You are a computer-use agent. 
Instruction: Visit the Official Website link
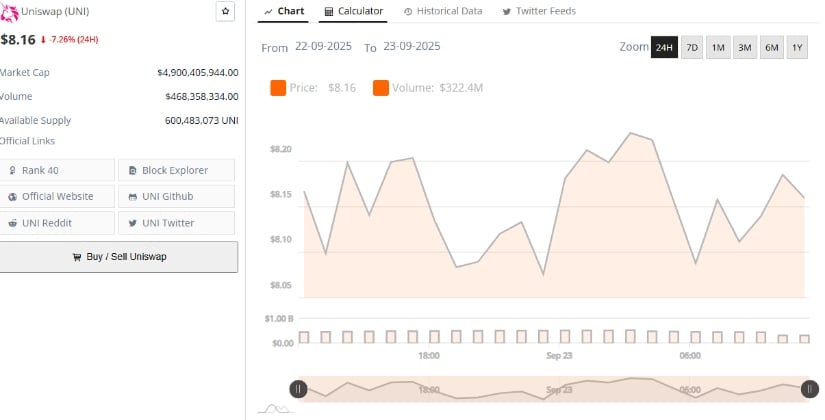pyautogui.click(x=57, y=197)
